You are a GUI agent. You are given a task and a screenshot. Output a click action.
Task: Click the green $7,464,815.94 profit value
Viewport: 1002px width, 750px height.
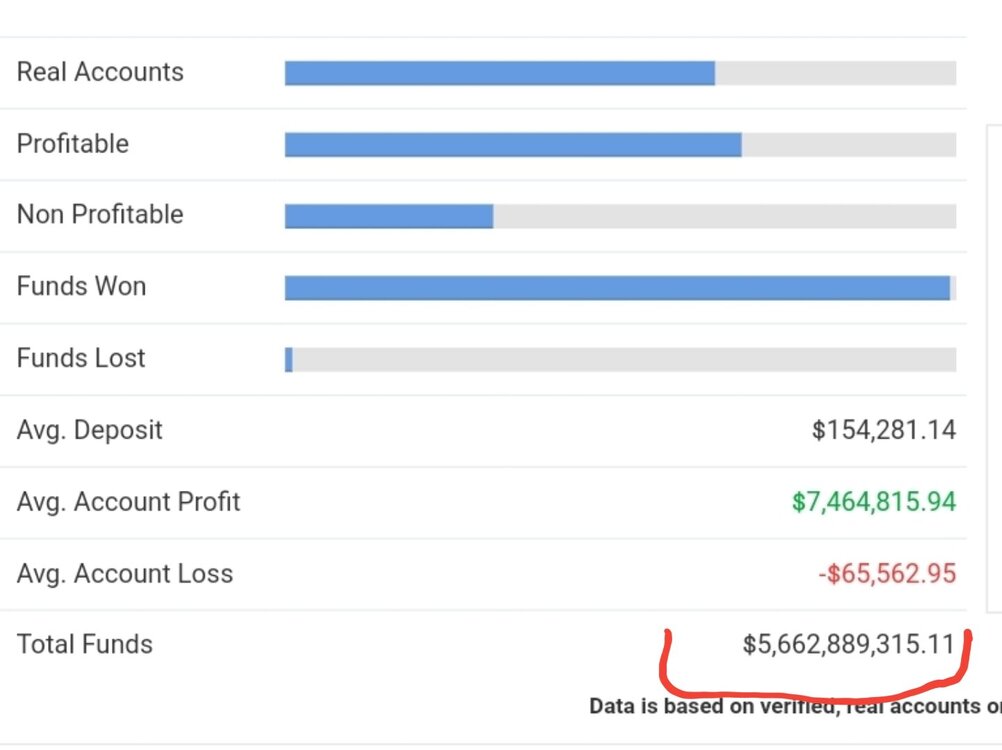click(874, 502)
